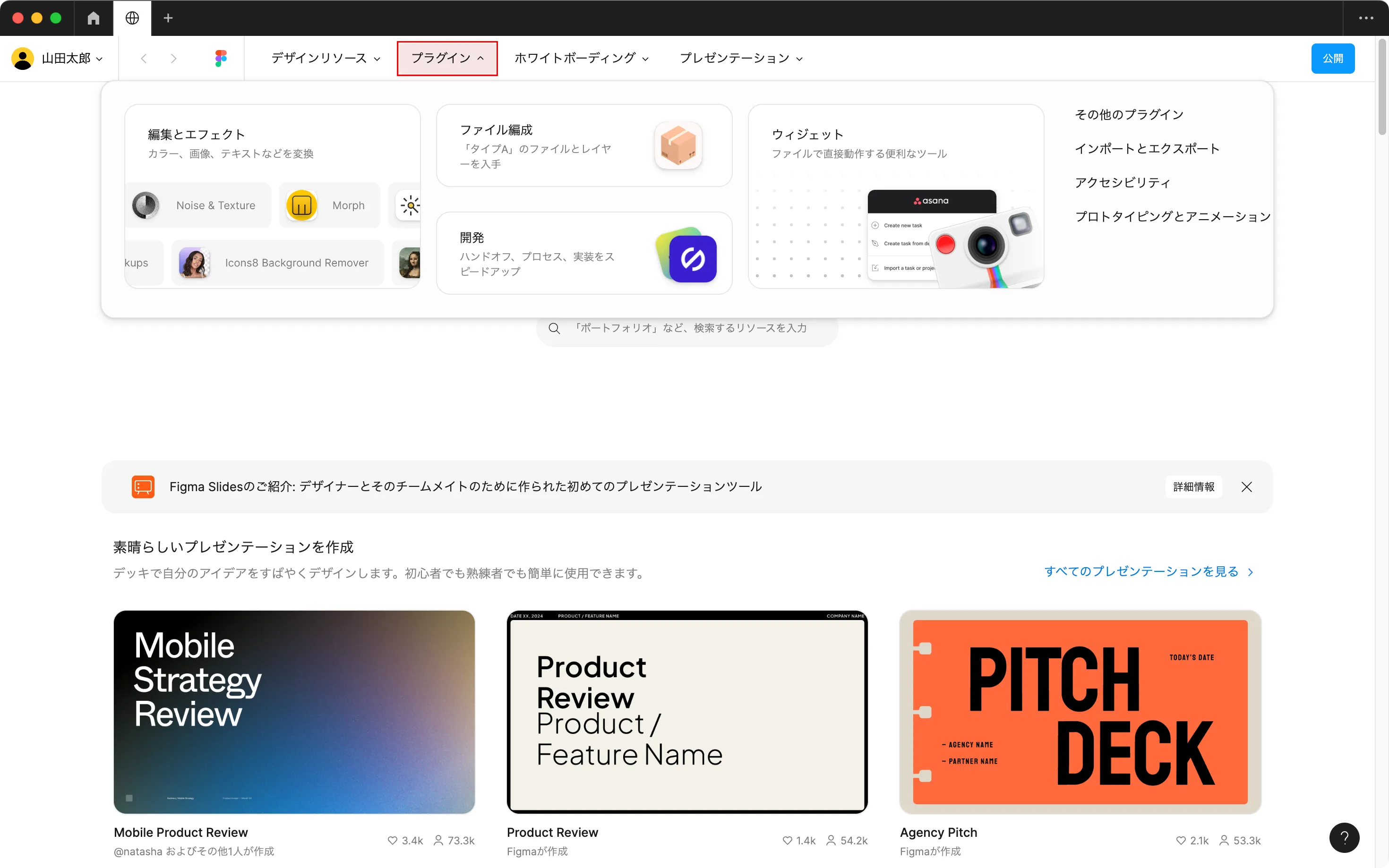Like Mobile Product Review heart icon
The height and width of the screenshot is (868, 1389).
coord(392,840)
